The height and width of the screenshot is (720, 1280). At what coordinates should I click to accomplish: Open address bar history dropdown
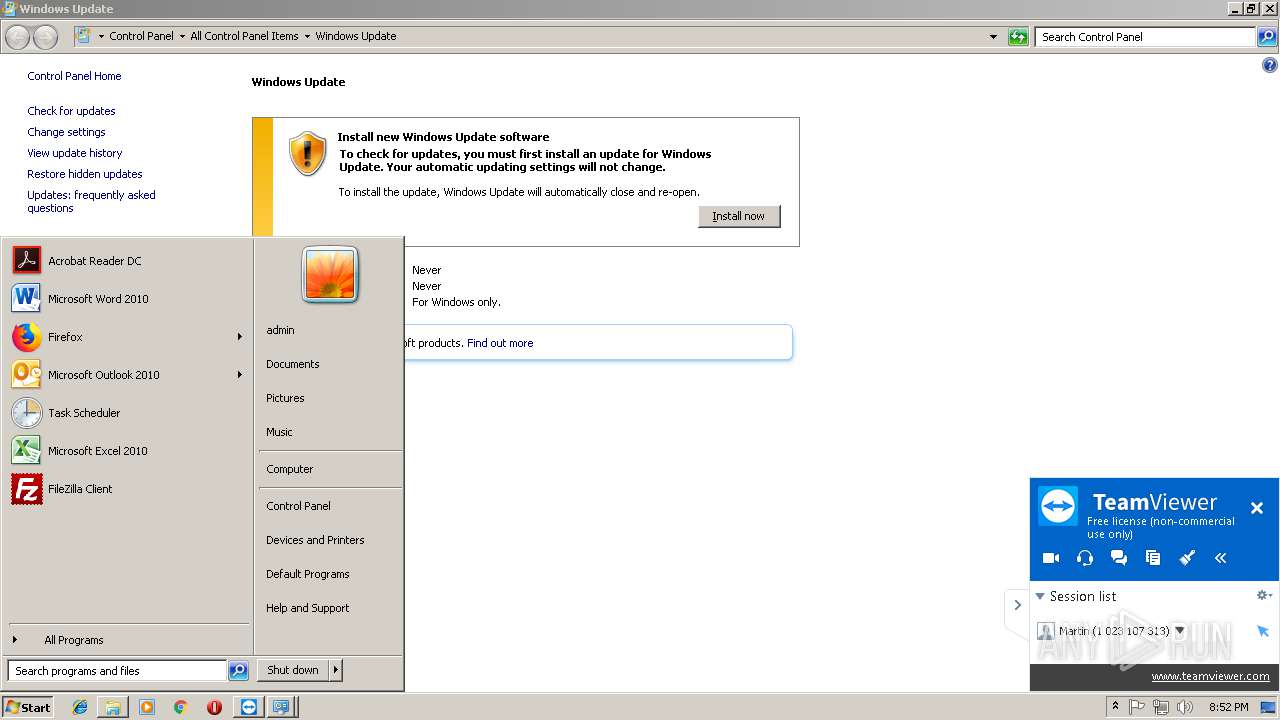tap(993, 37)
